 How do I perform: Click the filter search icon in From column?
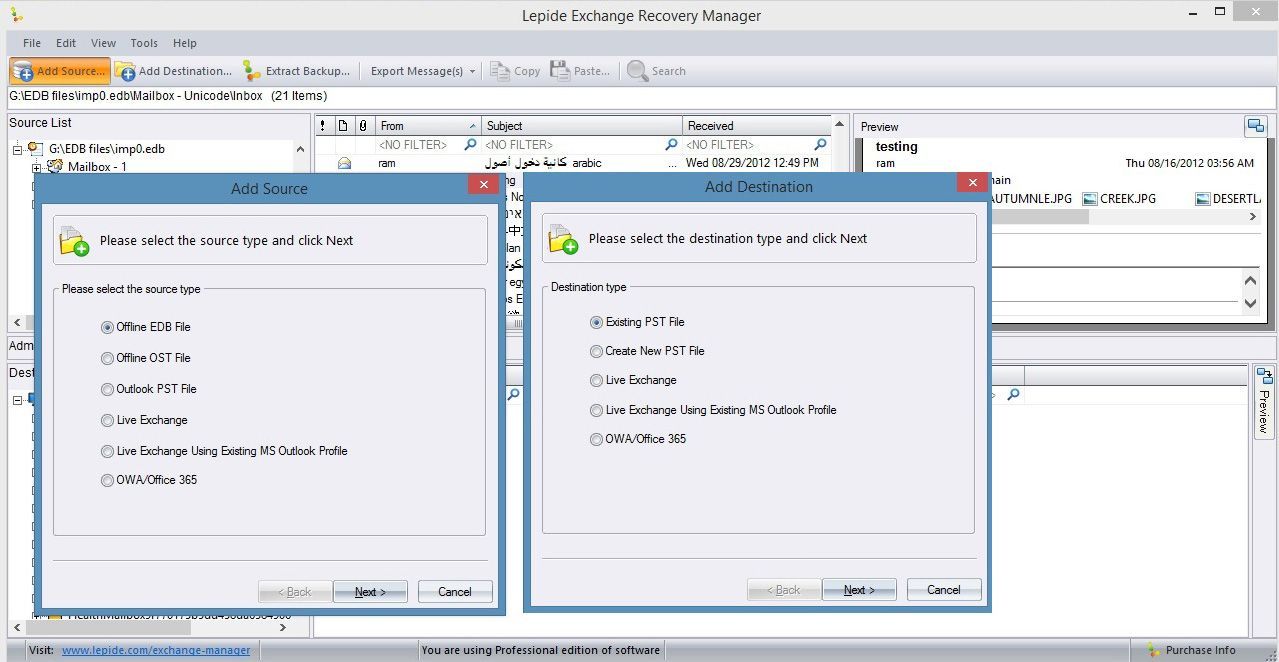(471, 145)
